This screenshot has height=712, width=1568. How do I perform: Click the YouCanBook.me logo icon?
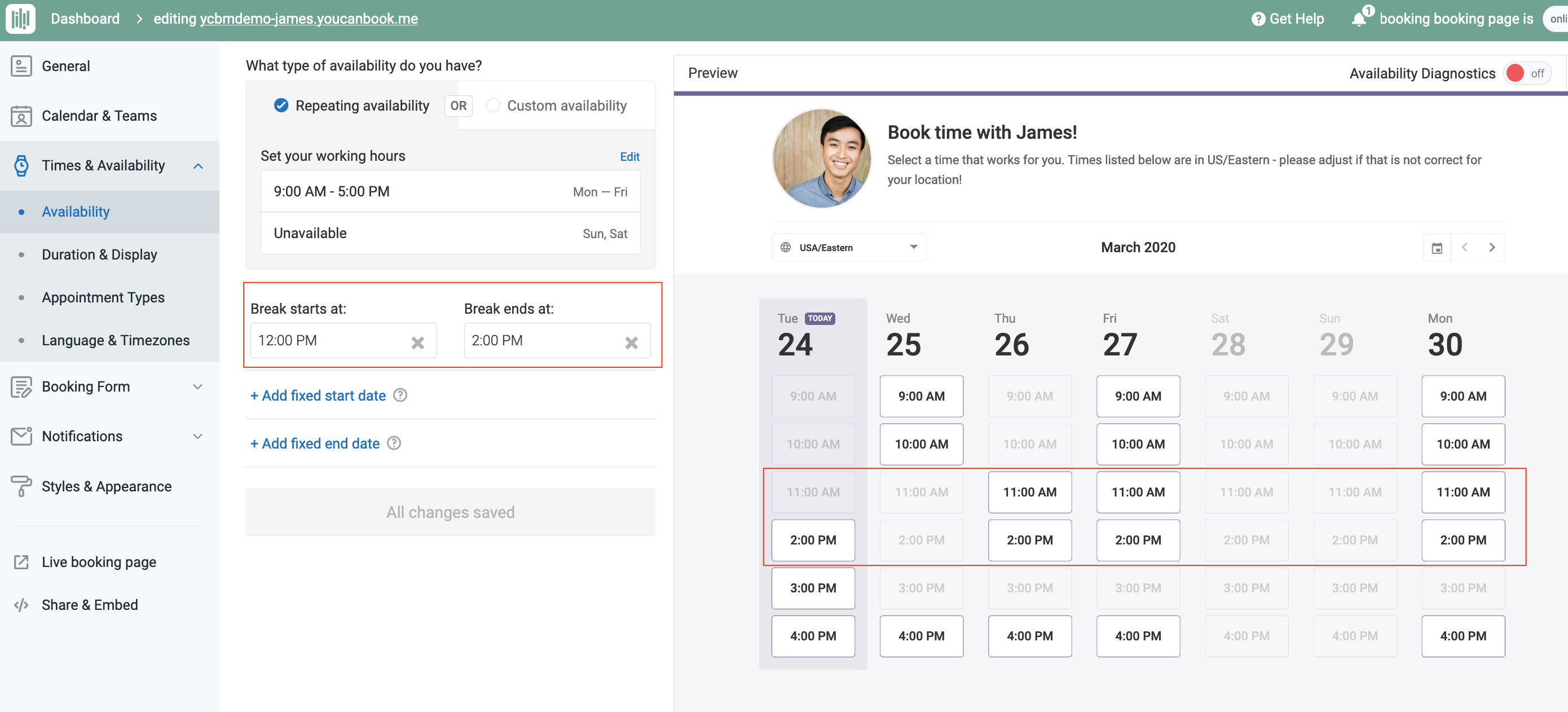[x=20, y=18]
